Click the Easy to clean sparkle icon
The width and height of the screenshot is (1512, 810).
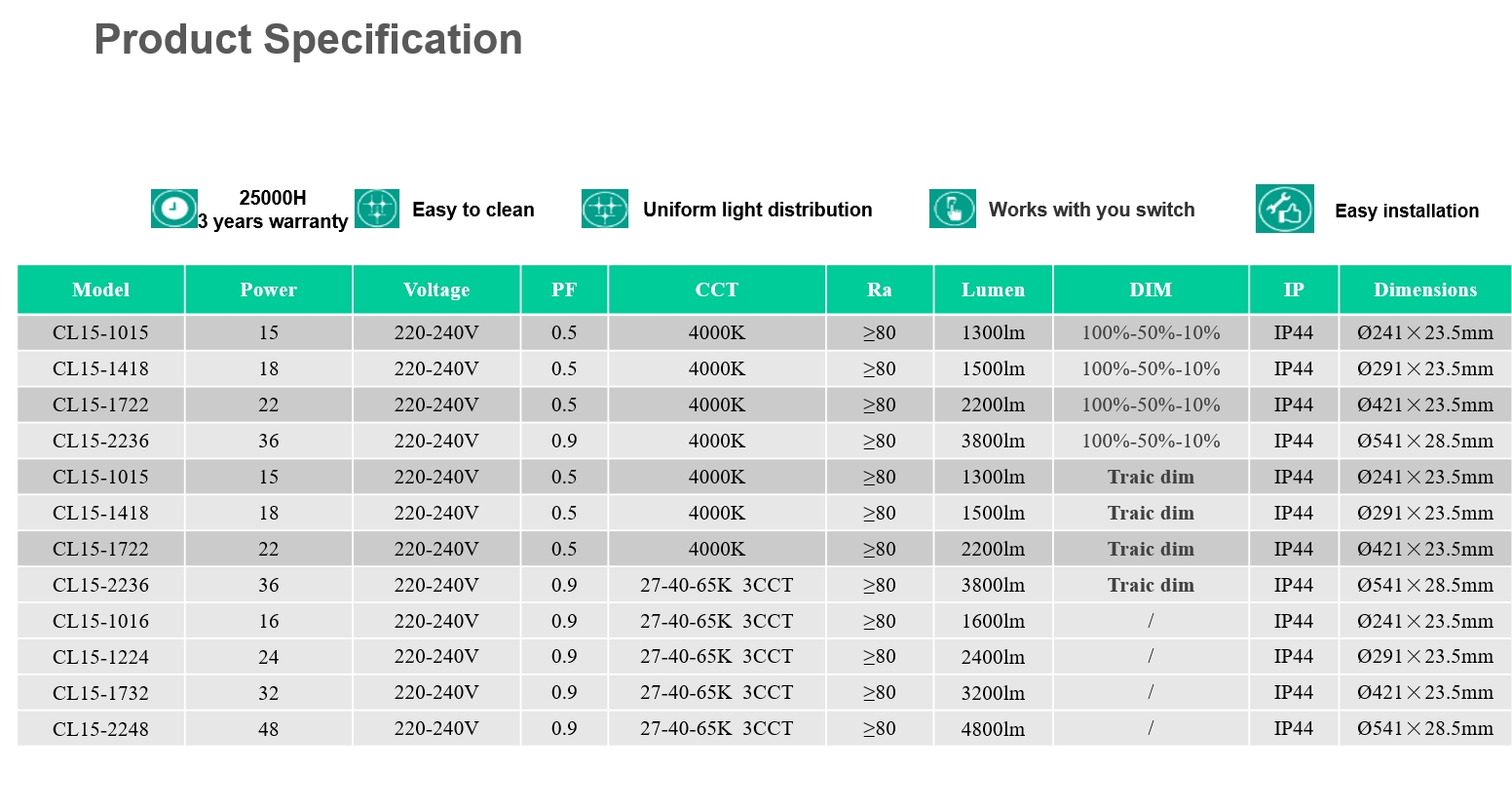tap(377, 209)
